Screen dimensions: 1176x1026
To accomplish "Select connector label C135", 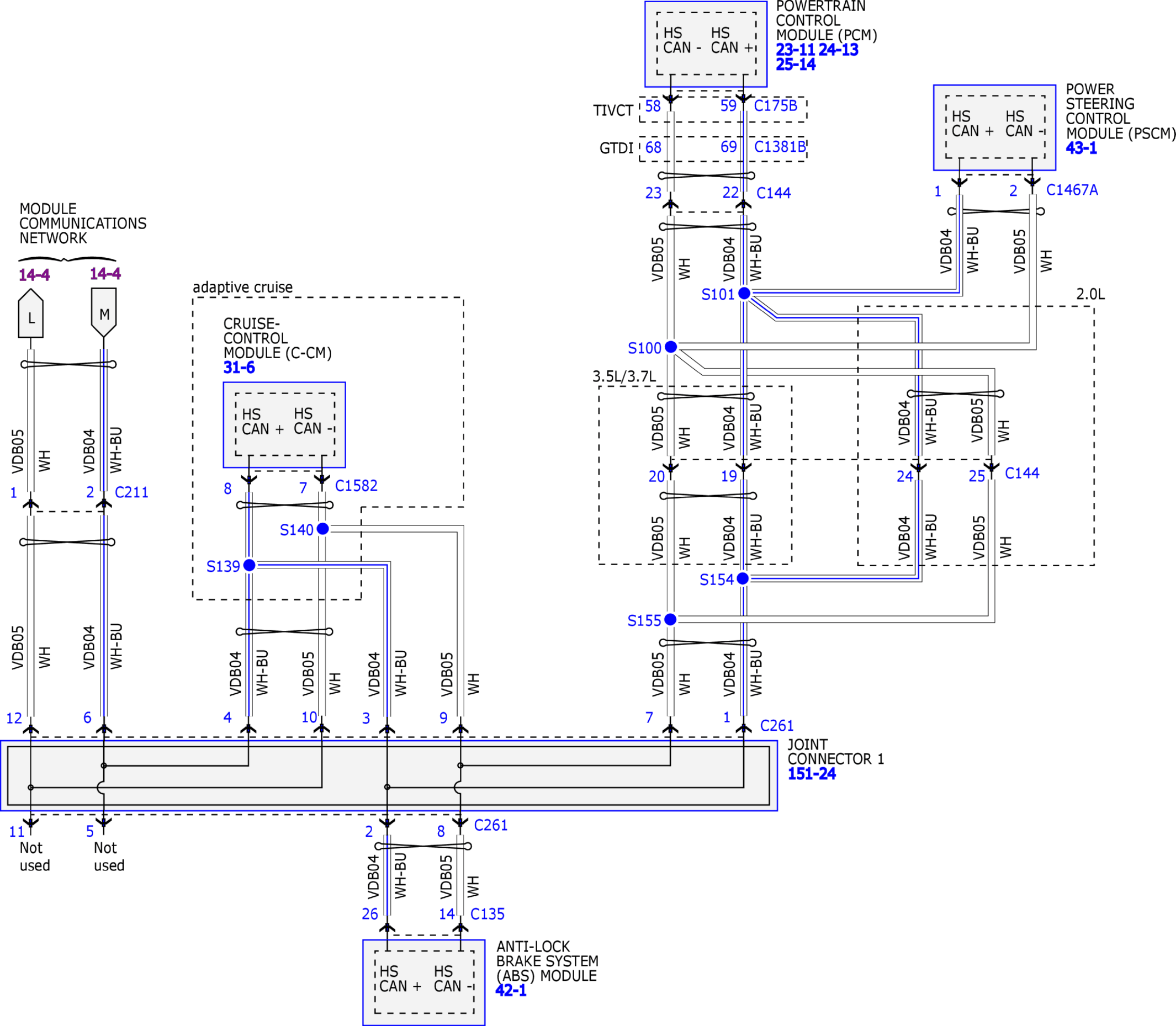I will pyautogui.click(x=488, y=914).
